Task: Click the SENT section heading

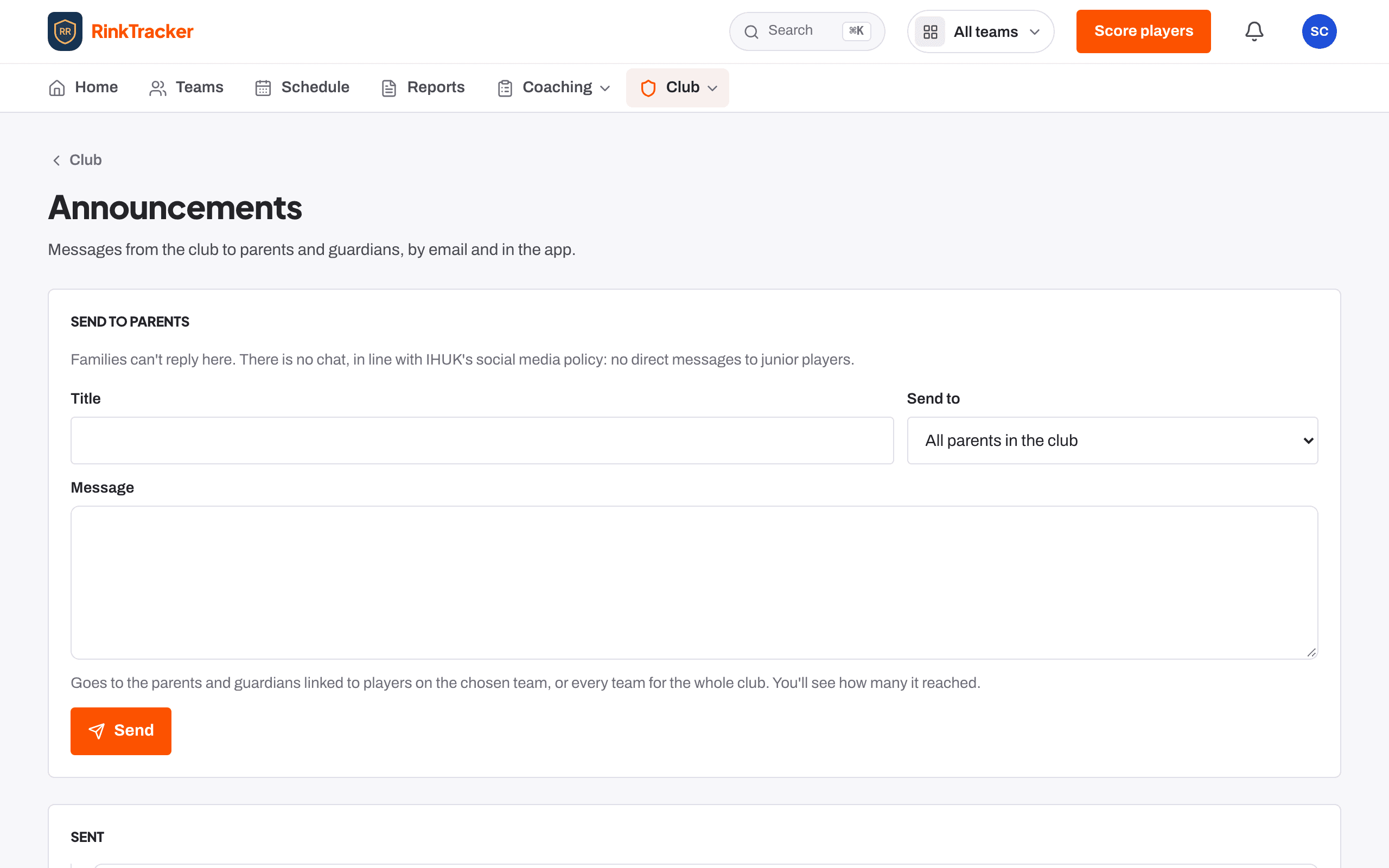Action: coord(87,838)
